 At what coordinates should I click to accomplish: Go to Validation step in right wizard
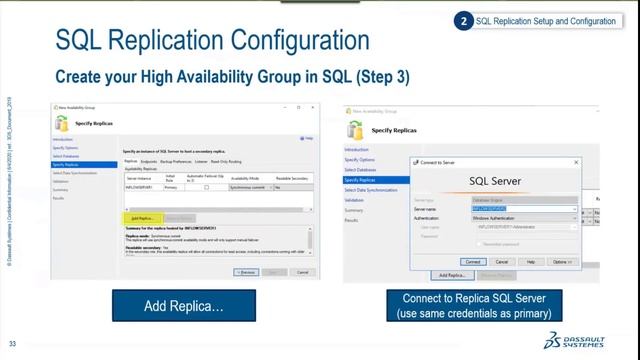click(x=354, y=200)
